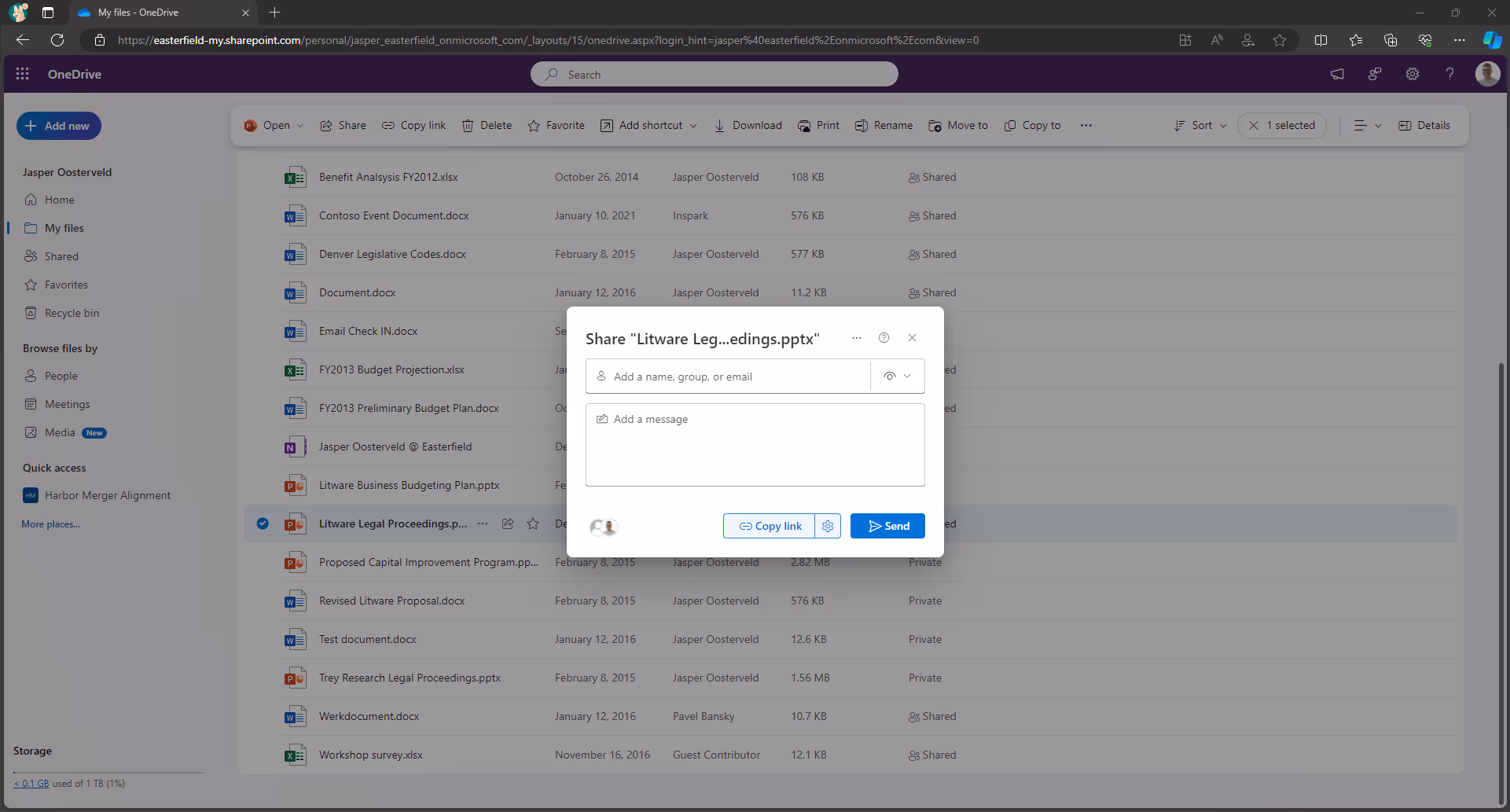Rename the selected file

point(884,126)
